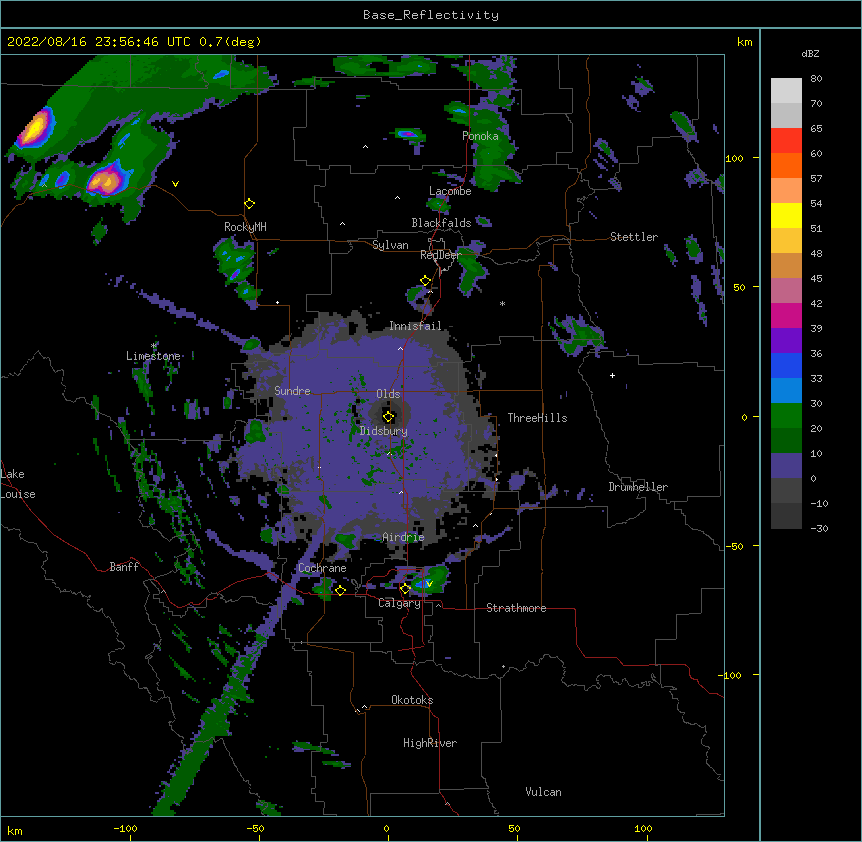
Task: Click the RedDeer city label
Action: 440,255
